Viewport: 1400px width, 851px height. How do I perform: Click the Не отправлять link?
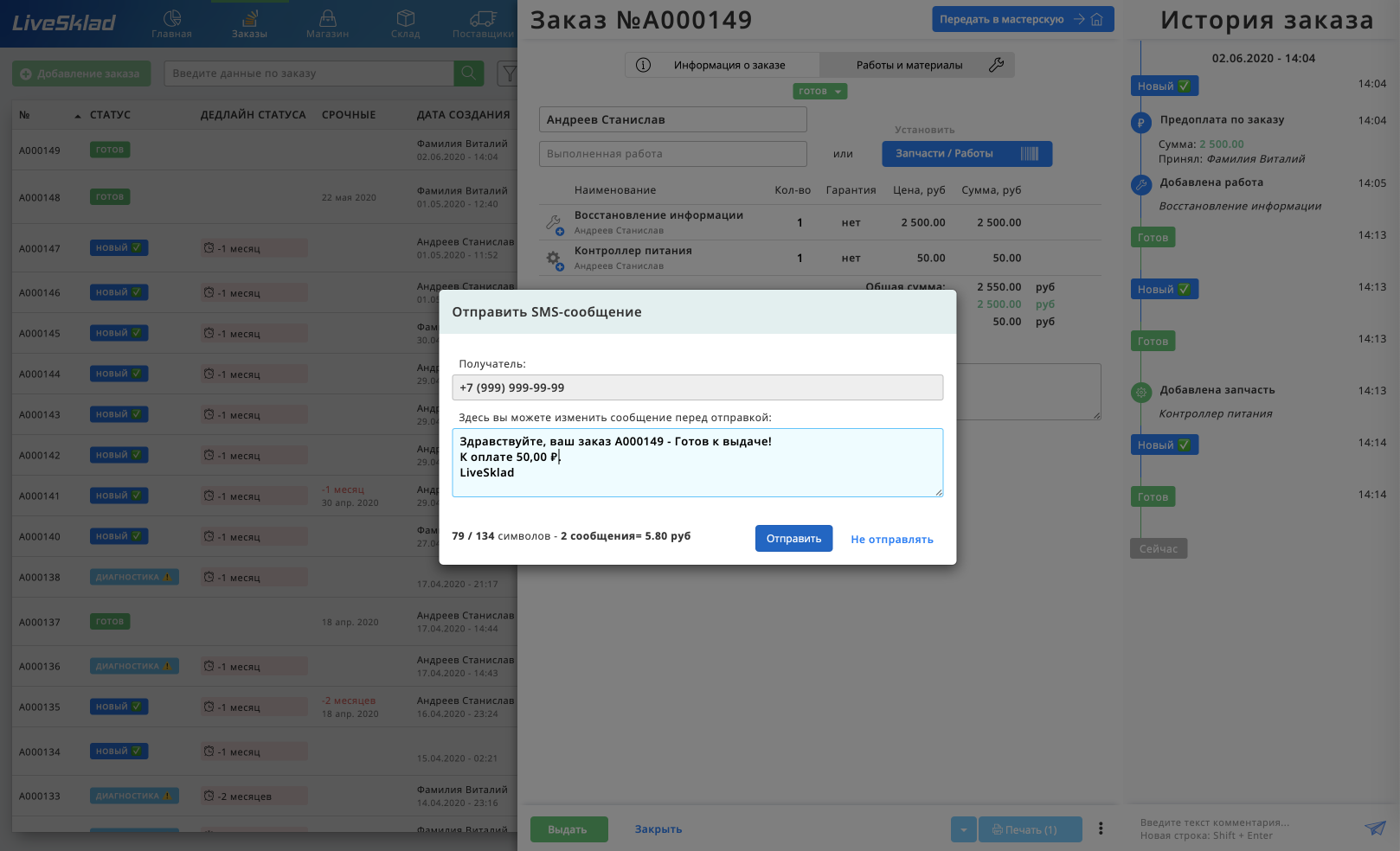click(x=891, y=539)
